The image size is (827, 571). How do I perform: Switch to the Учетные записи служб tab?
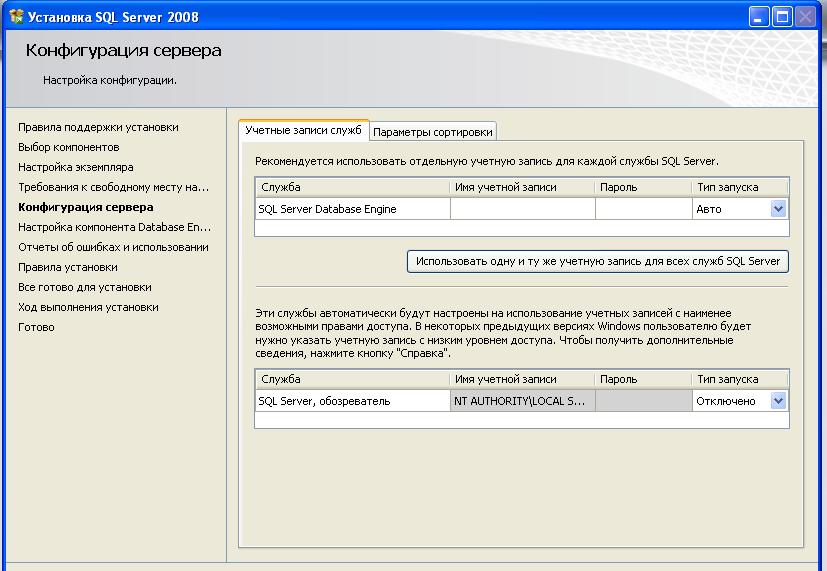pyautogui.click(x=303, y=130)
